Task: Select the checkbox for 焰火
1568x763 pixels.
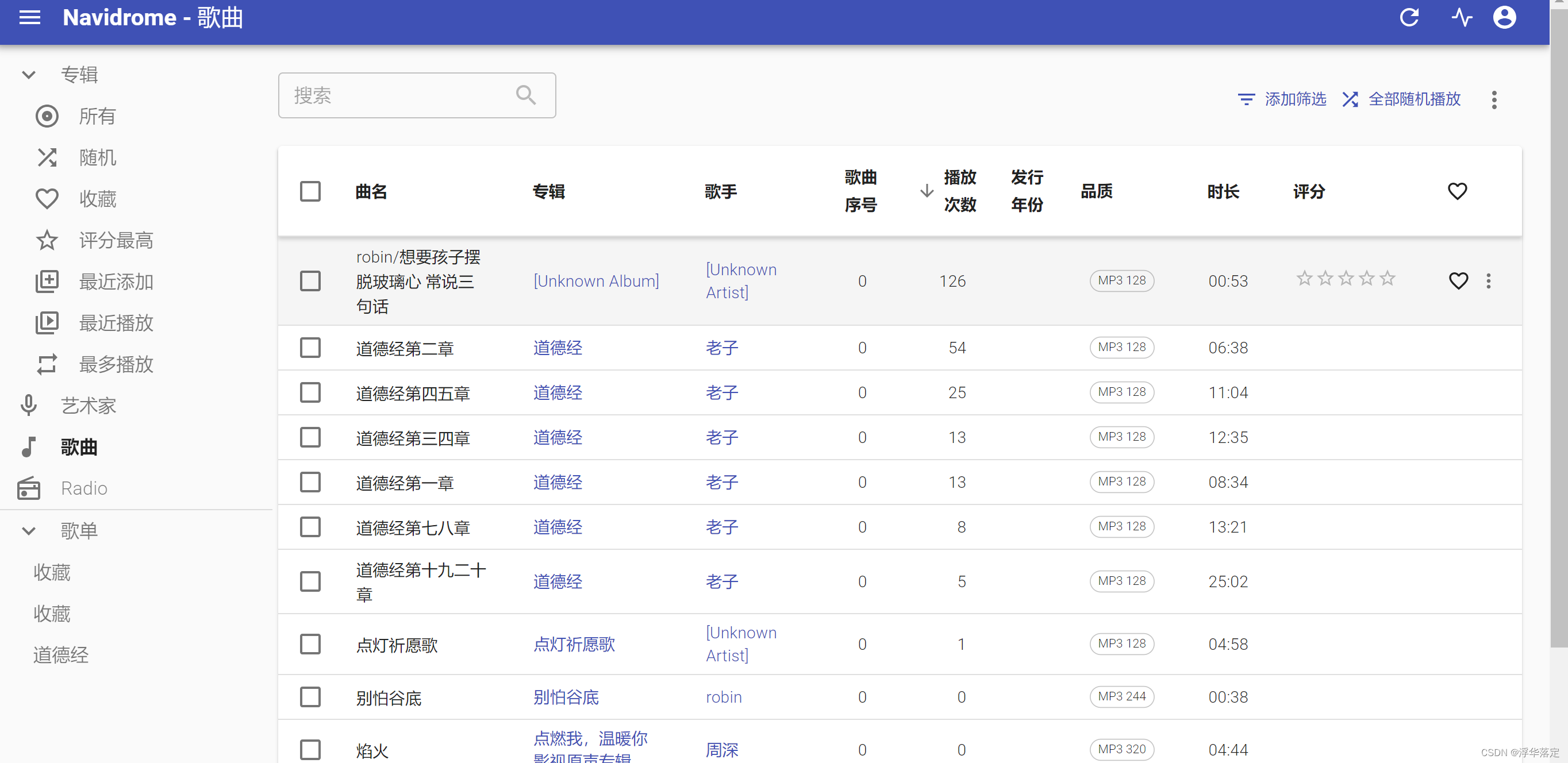Action: [310, 750]
